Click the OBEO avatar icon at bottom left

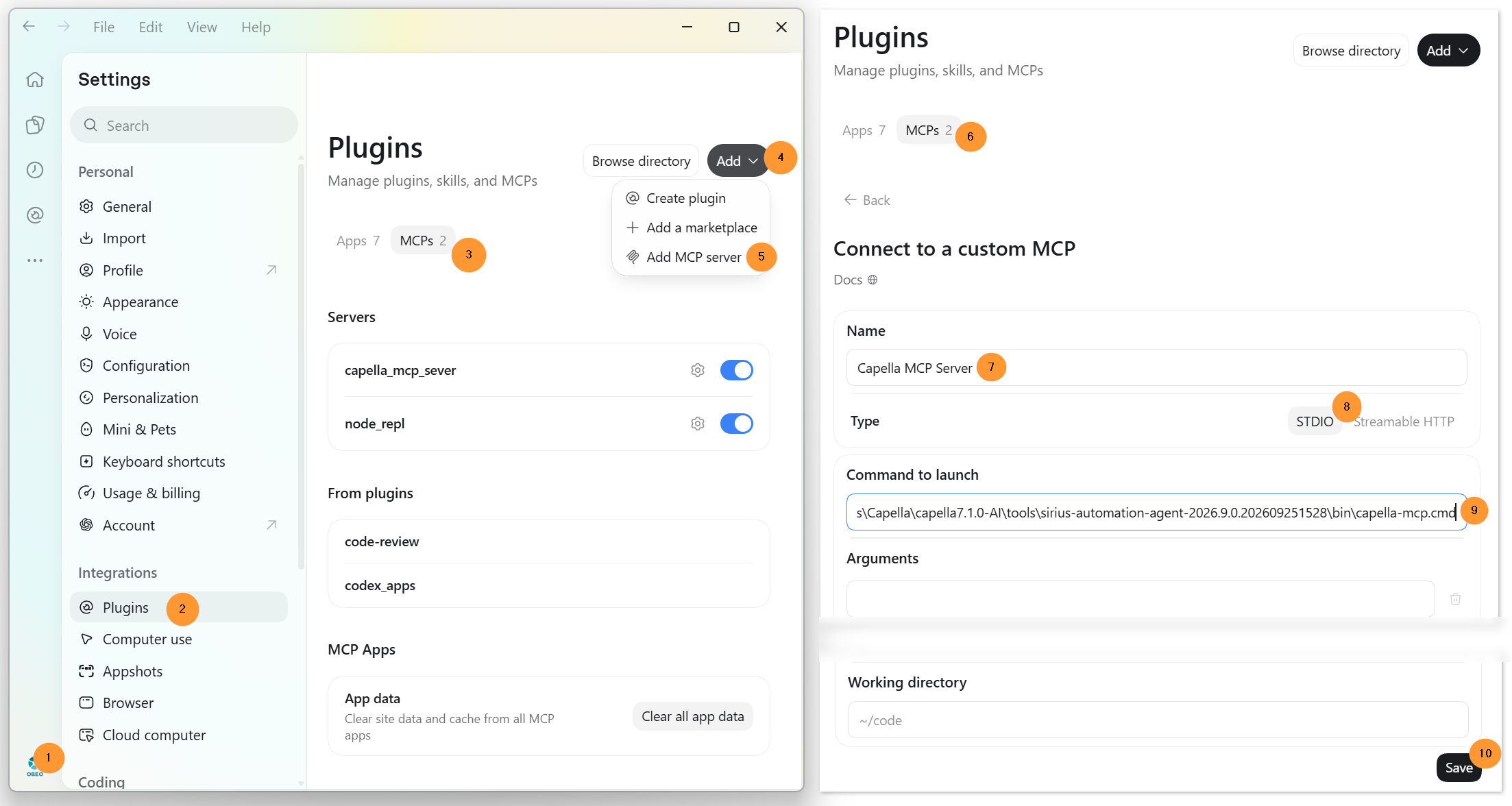pyautogui.click(x=34, y=766)
